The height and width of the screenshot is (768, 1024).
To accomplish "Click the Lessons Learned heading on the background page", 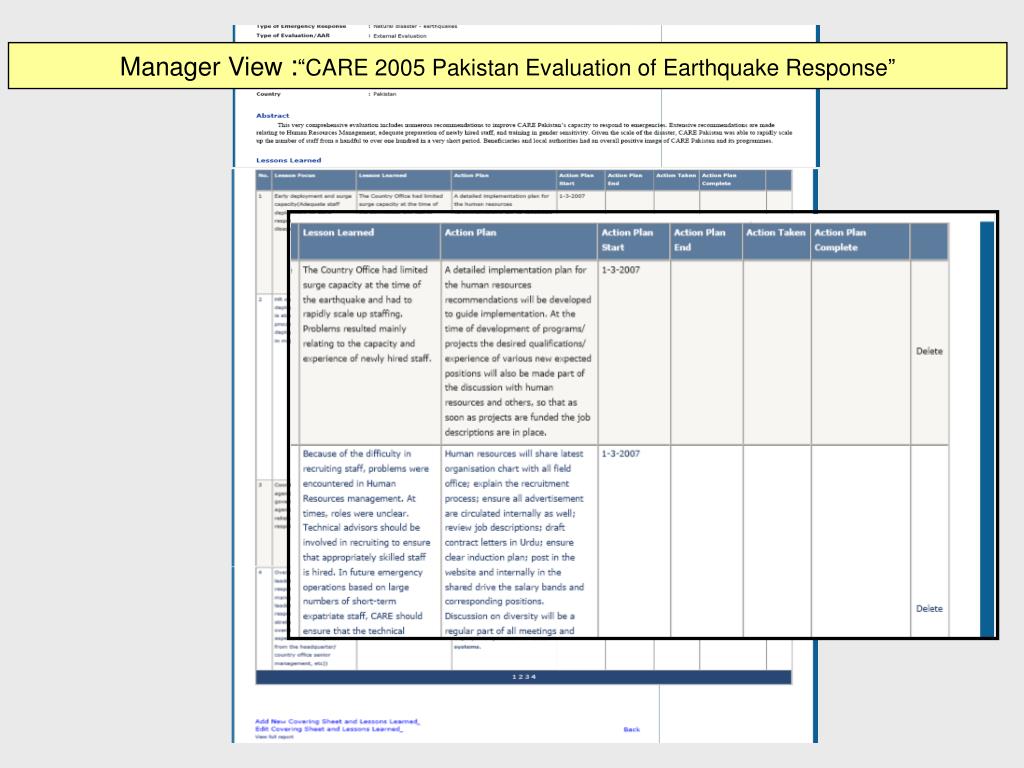I will [x=289, y=160].
